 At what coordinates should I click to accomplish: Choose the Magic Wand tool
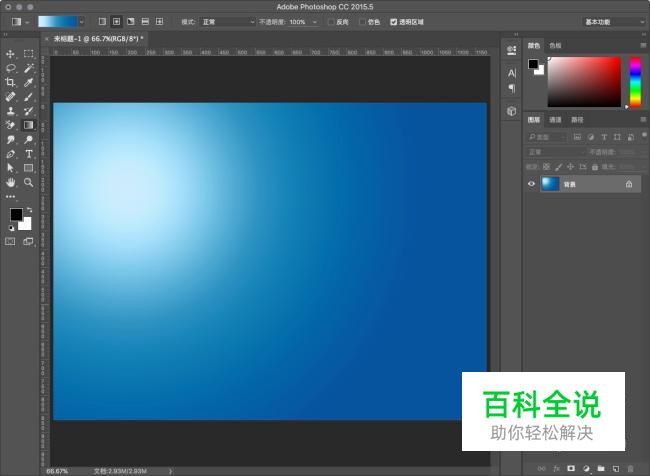coord(29,68)
